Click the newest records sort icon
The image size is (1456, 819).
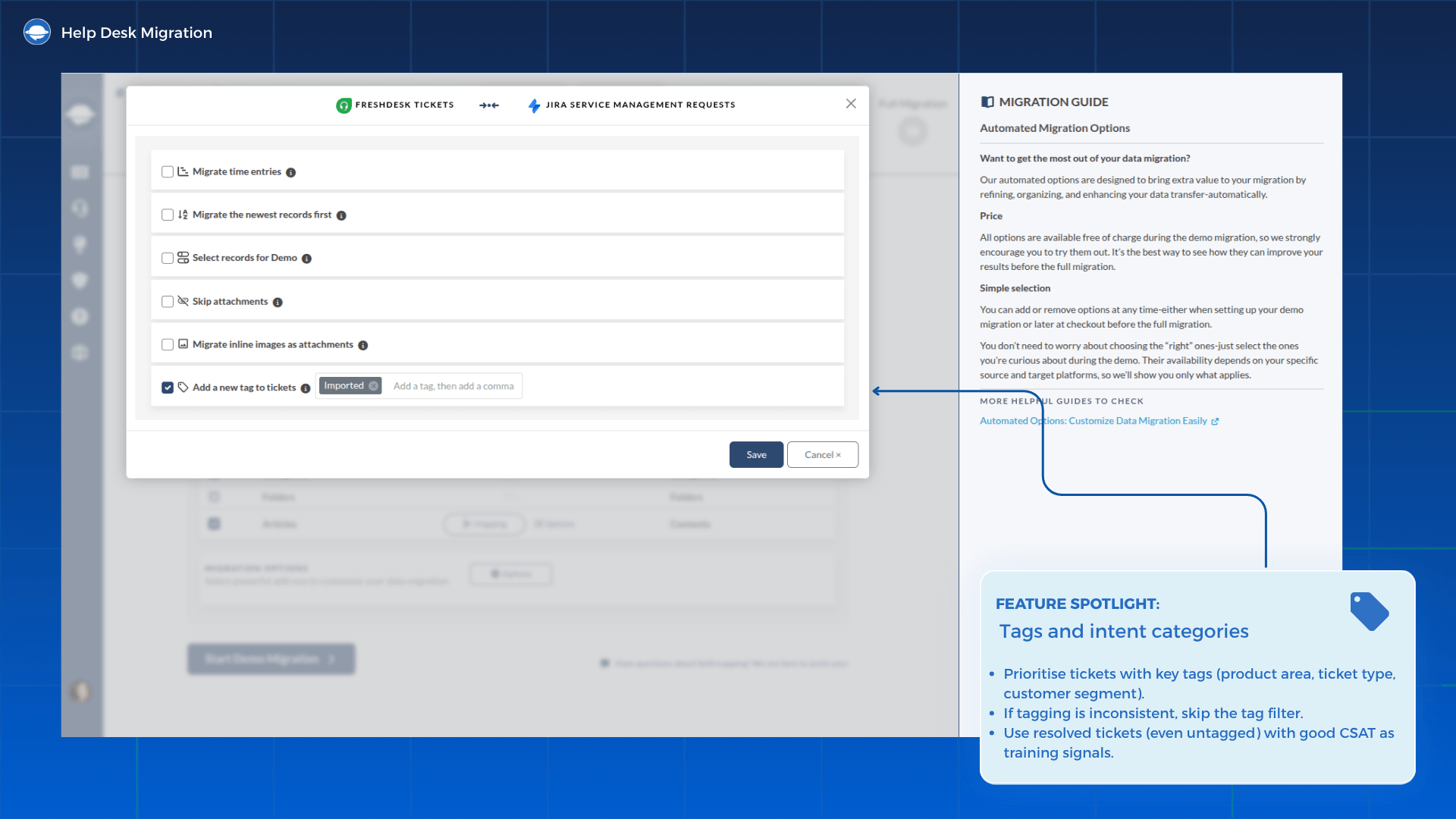183,215
